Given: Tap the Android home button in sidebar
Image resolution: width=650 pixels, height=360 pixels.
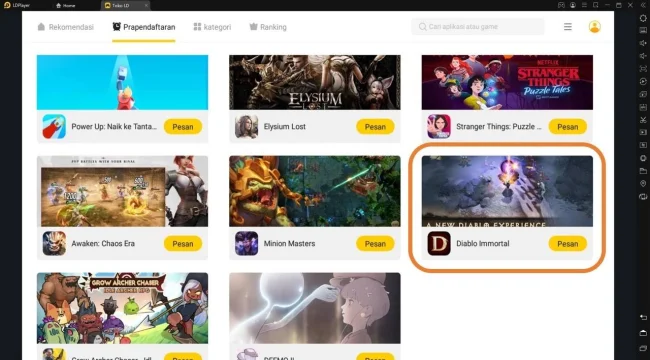Looking at the screenshot, I should [x=643, y=333].
